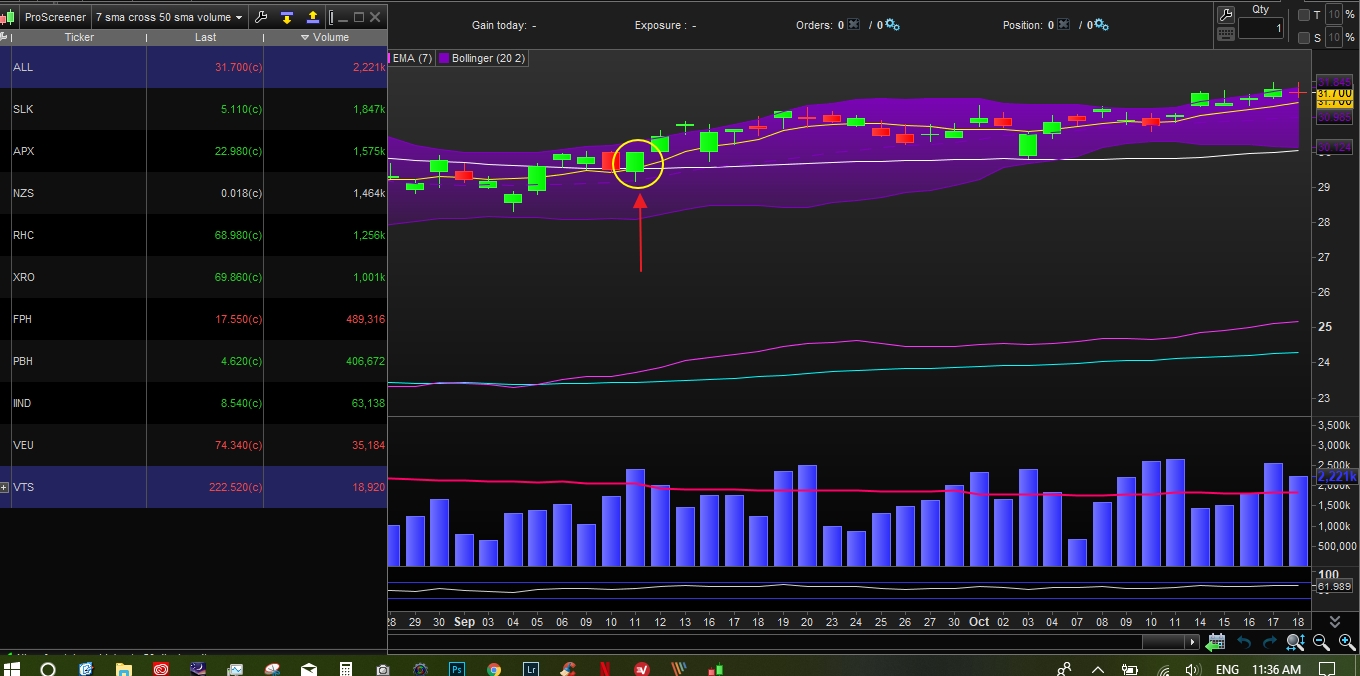Enable the S percent checkbox
The width and height of the screenshot is (1360, 676).
pyautogui.click(x=1304, y=38)
